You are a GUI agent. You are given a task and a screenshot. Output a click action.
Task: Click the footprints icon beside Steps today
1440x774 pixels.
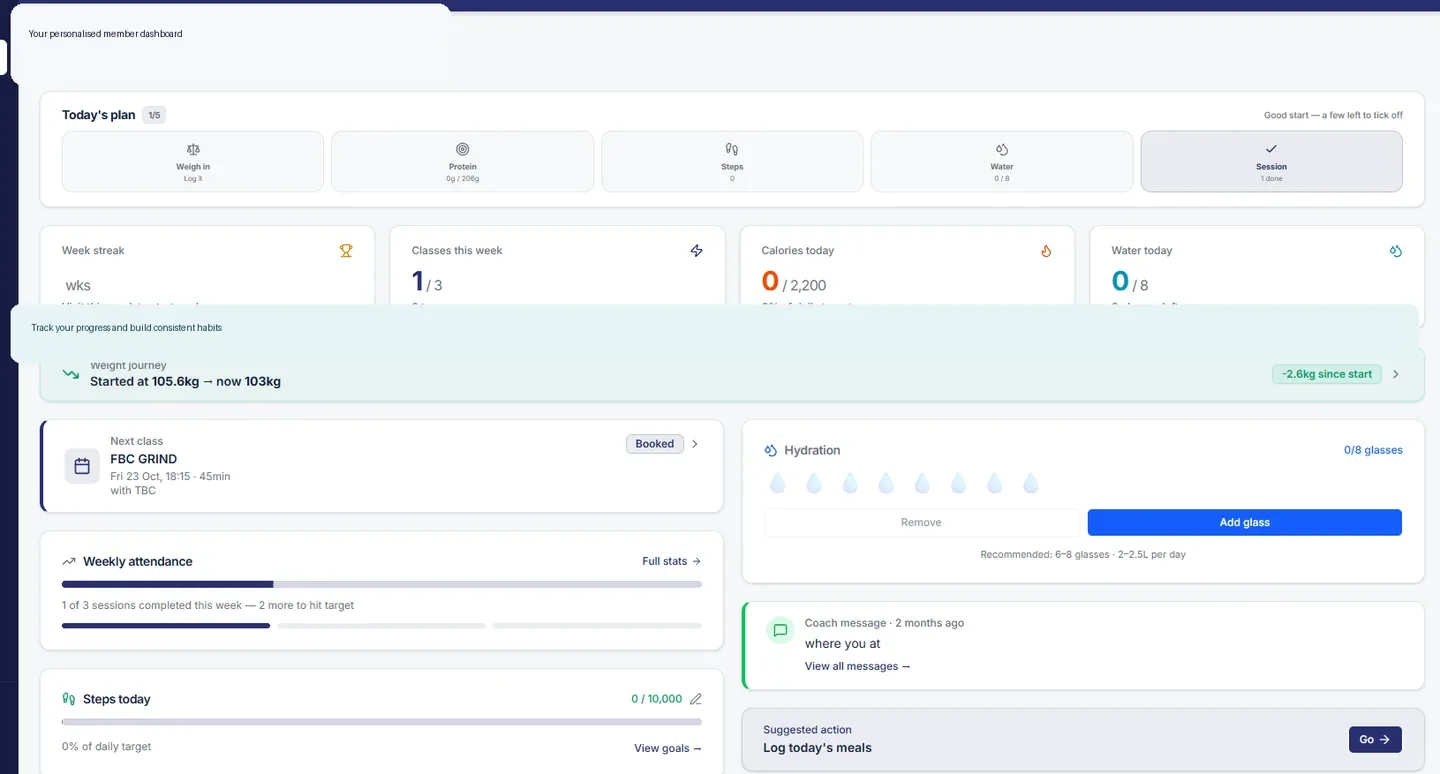[69, 699]
